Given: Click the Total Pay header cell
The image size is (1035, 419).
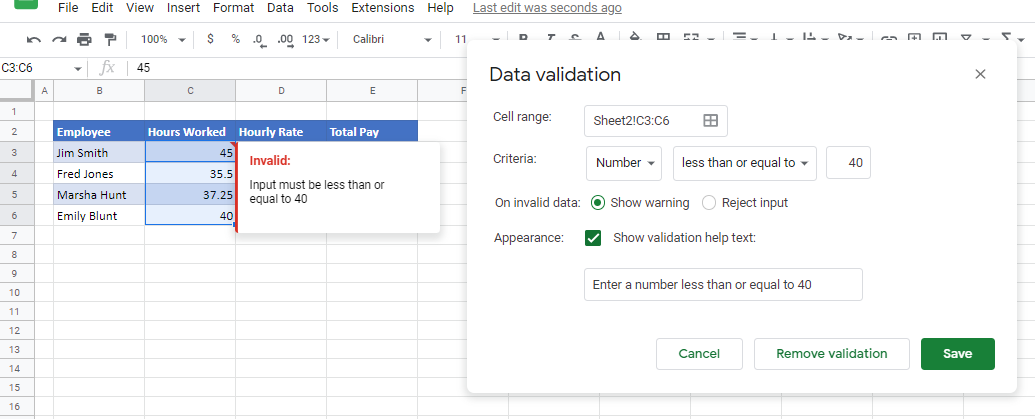Looking at the screenshot, I should (x=372, y=132).
